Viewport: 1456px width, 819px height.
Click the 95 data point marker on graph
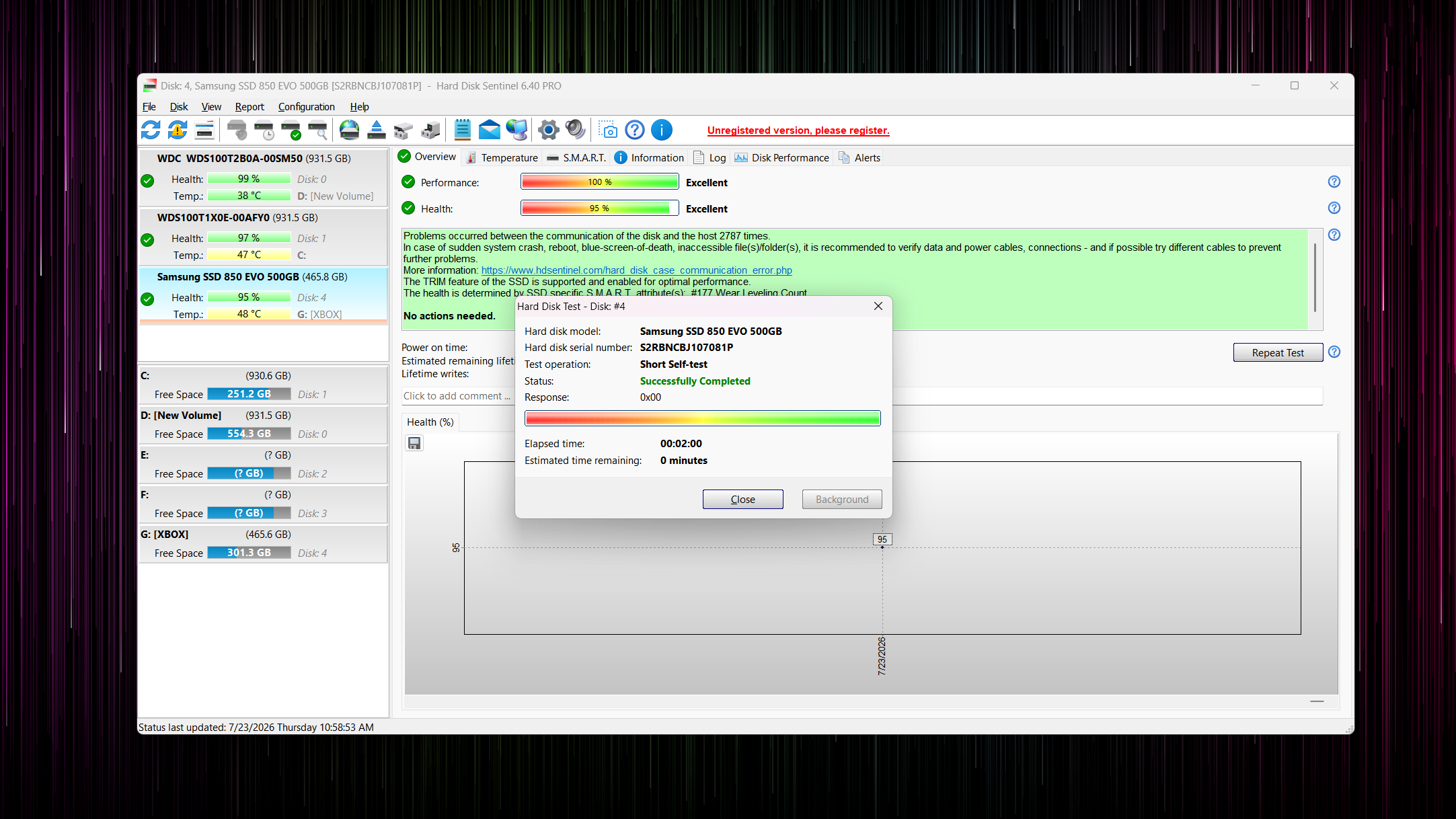882,547
